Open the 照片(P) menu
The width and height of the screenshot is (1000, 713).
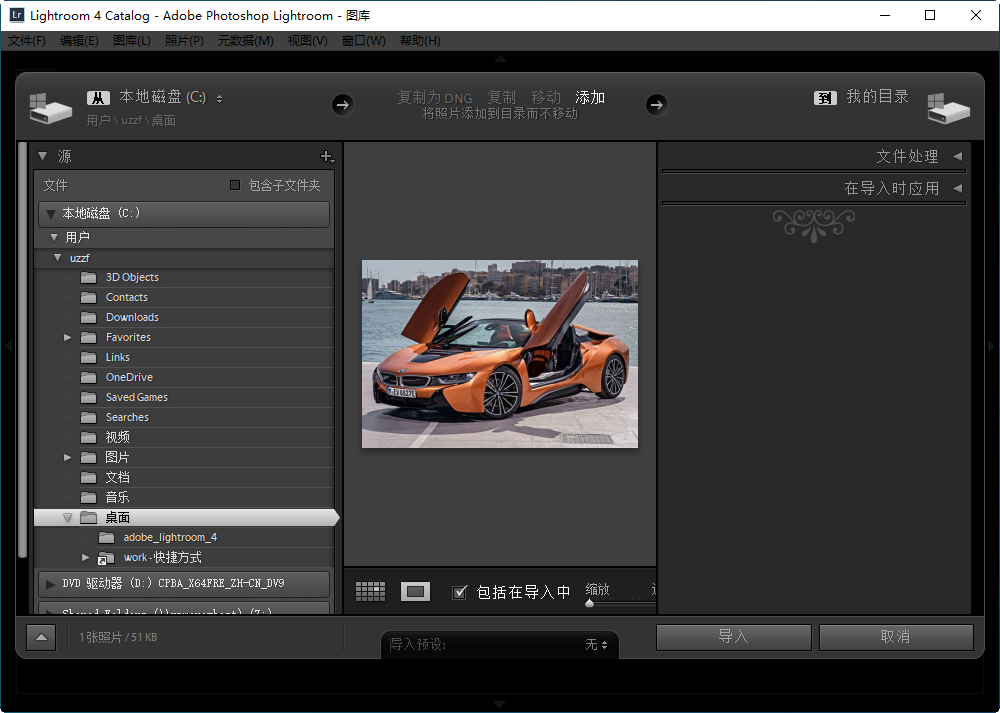tap(184, 41)
